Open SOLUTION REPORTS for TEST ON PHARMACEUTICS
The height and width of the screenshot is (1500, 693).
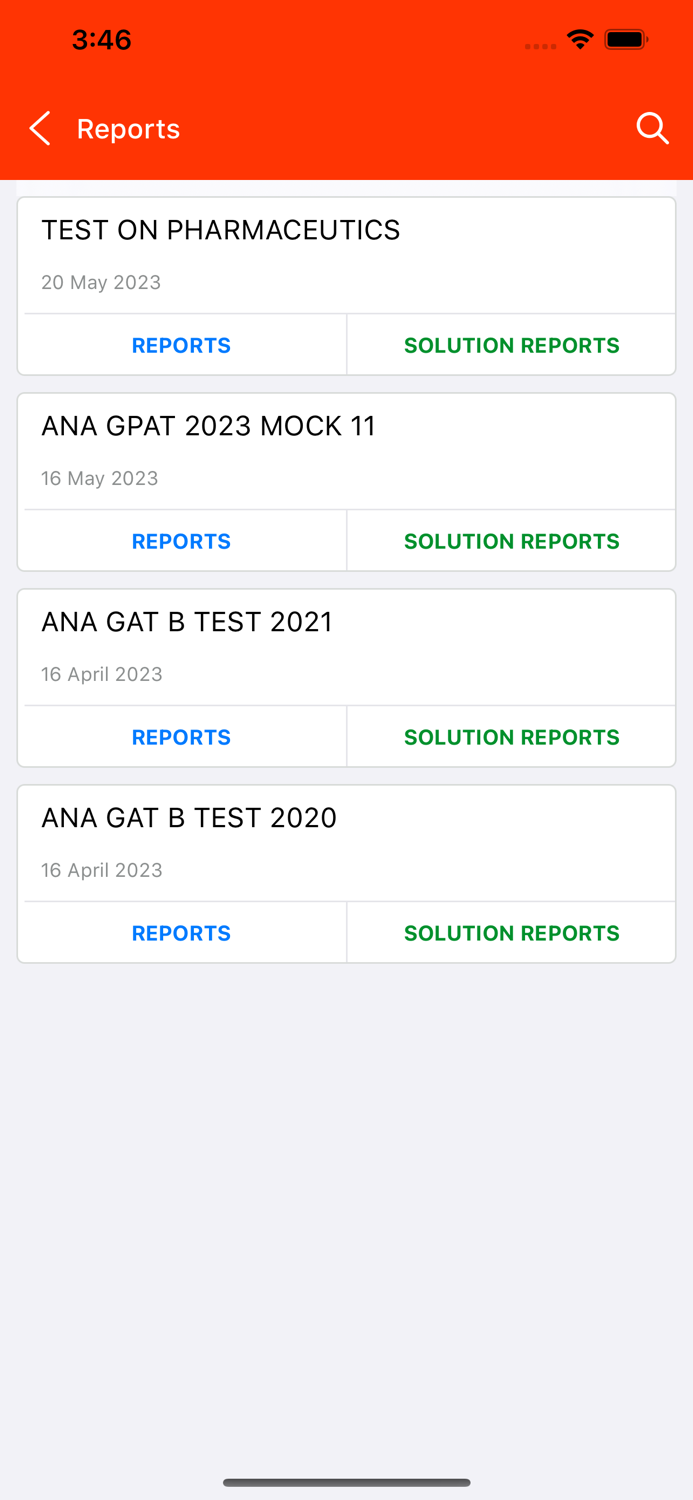coord(511,344)
